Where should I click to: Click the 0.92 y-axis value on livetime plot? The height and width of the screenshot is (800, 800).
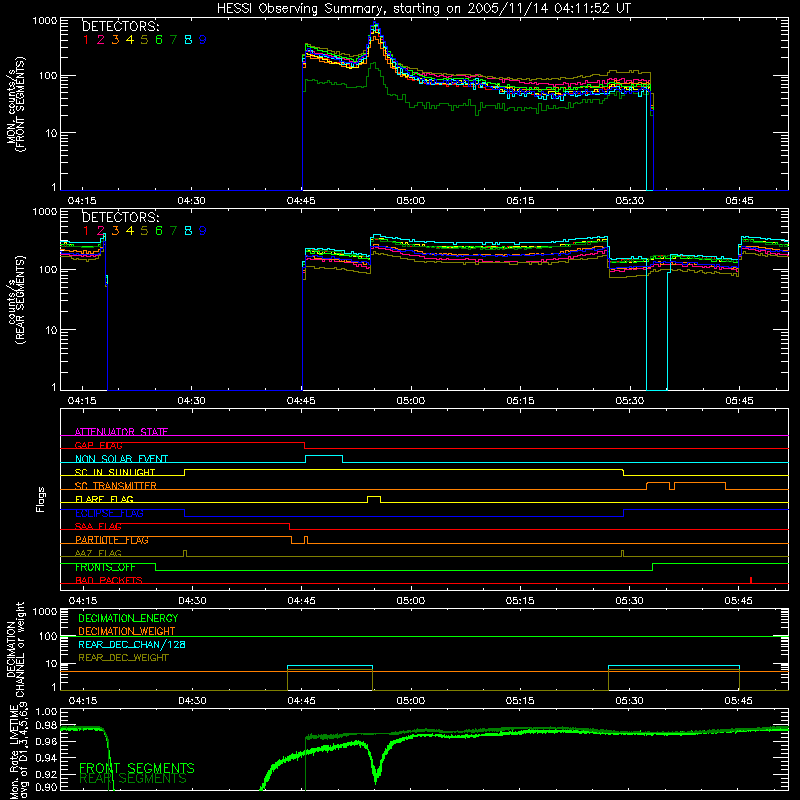47,772
